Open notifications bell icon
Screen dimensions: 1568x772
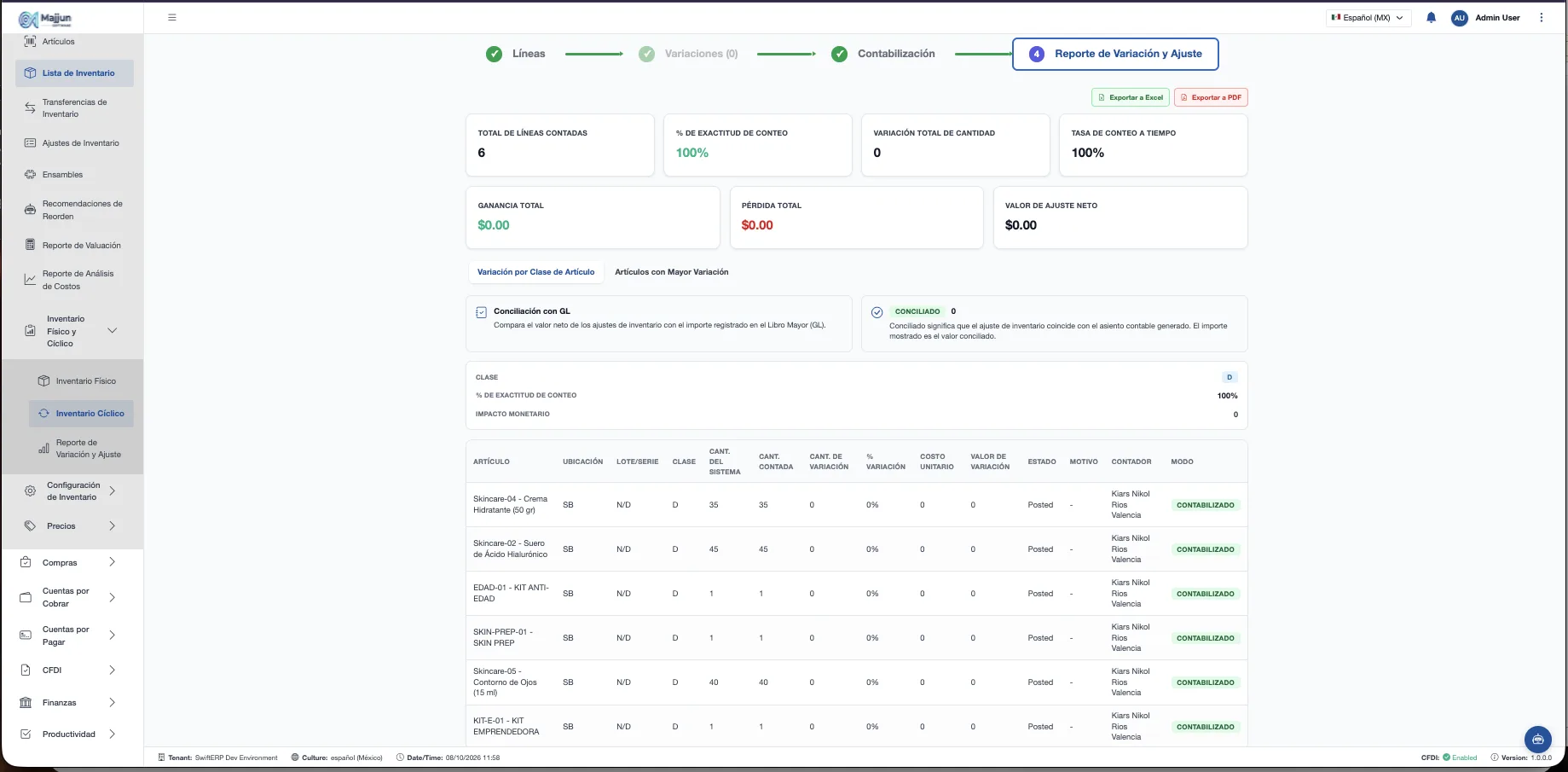[1431, 17]
